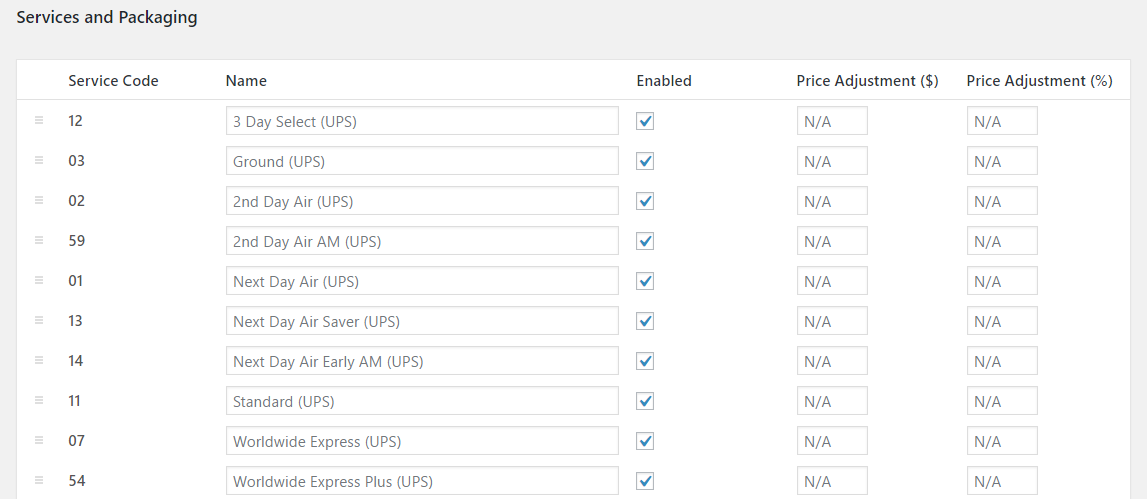Disable the Standard (UPS) service checkbox
The width and height of the screenshot is (1147, 499).
pos(645,401)
